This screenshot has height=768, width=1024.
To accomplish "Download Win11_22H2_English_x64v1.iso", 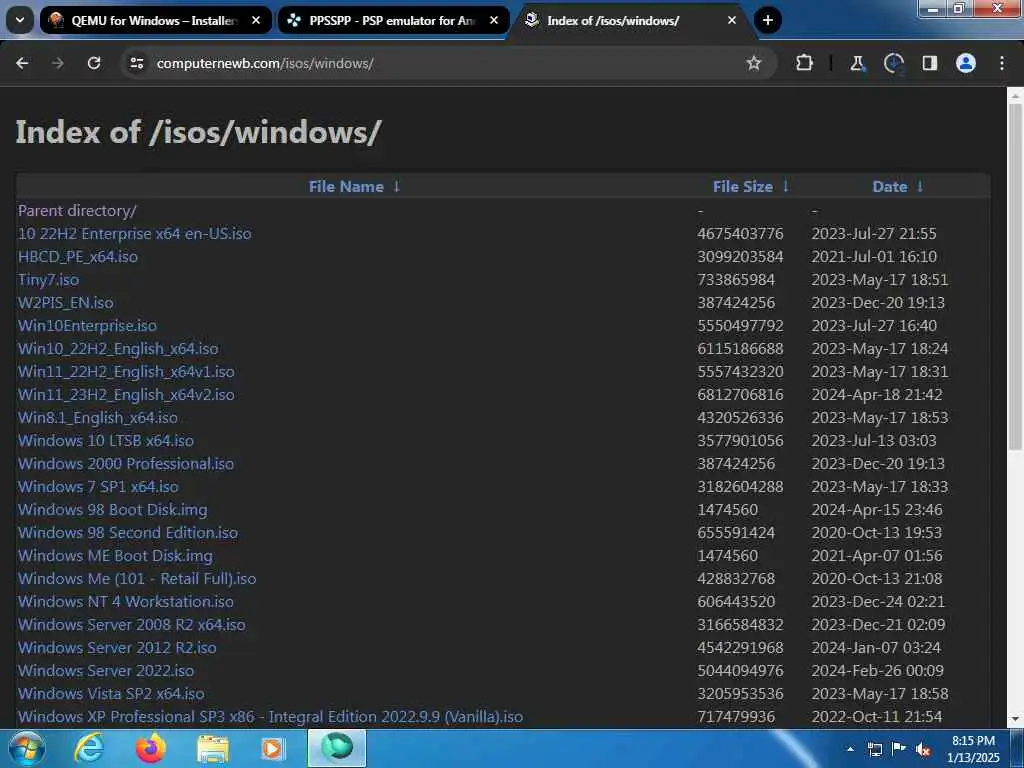I will (x=126, y=372).
